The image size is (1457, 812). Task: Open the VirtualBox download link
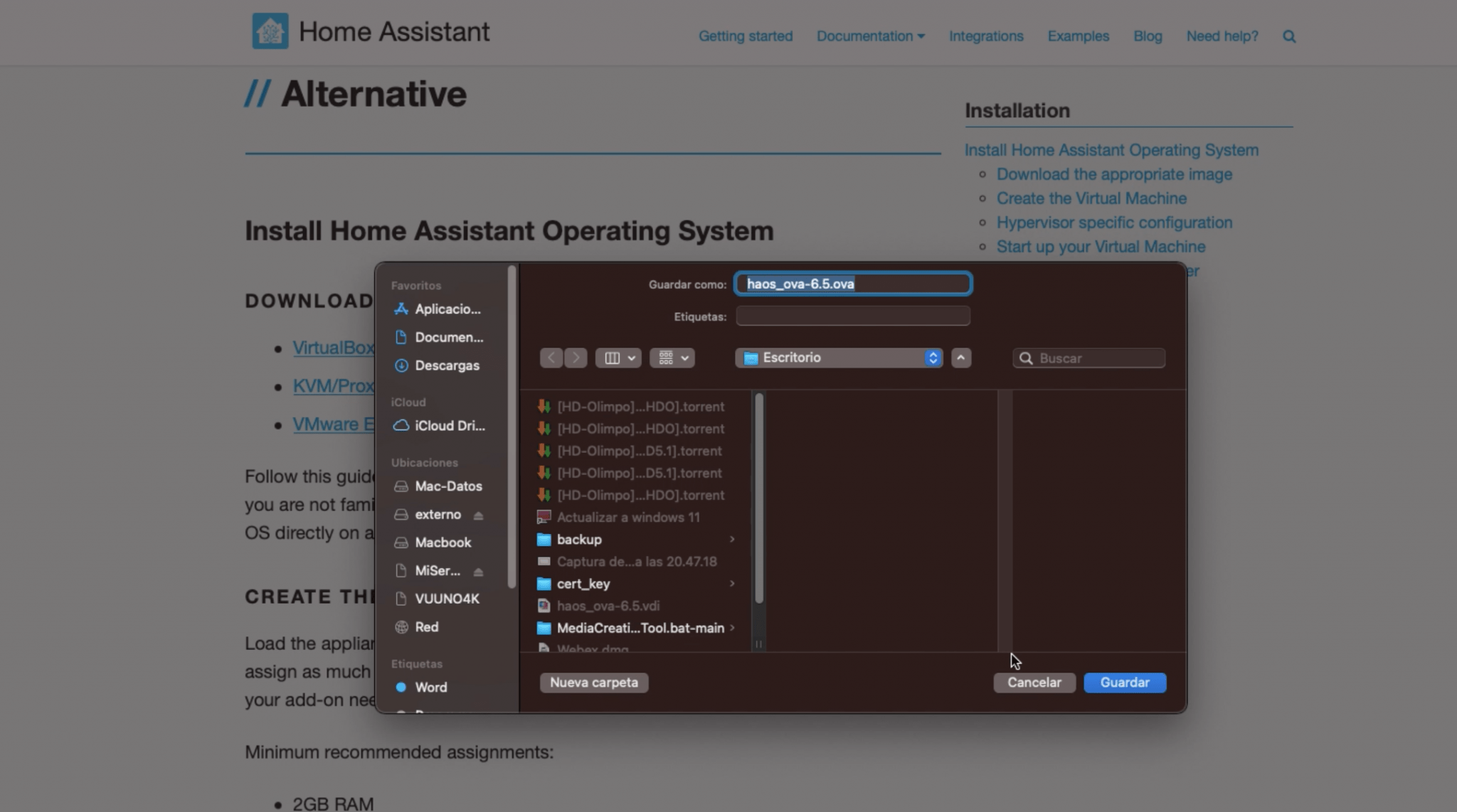pyautogui.click(x=334, y=348)
